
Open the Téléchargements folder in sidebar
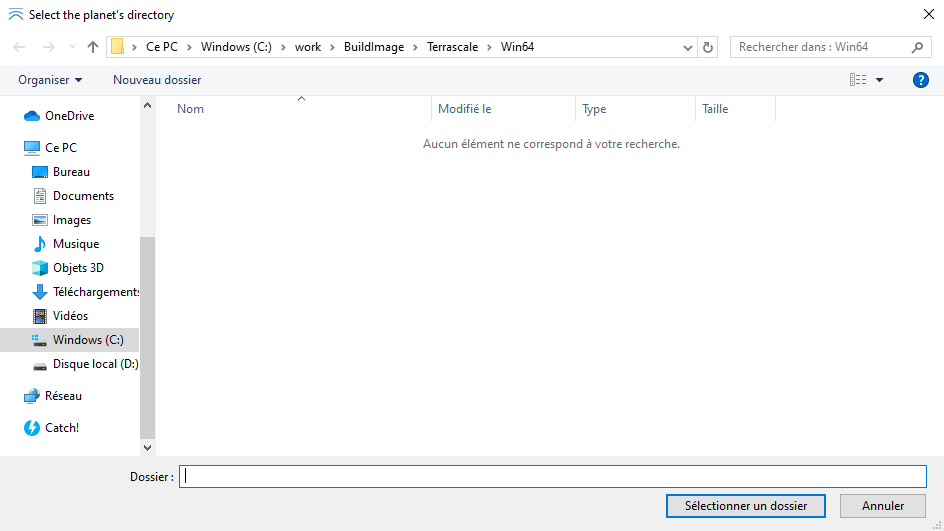[95, 292]
